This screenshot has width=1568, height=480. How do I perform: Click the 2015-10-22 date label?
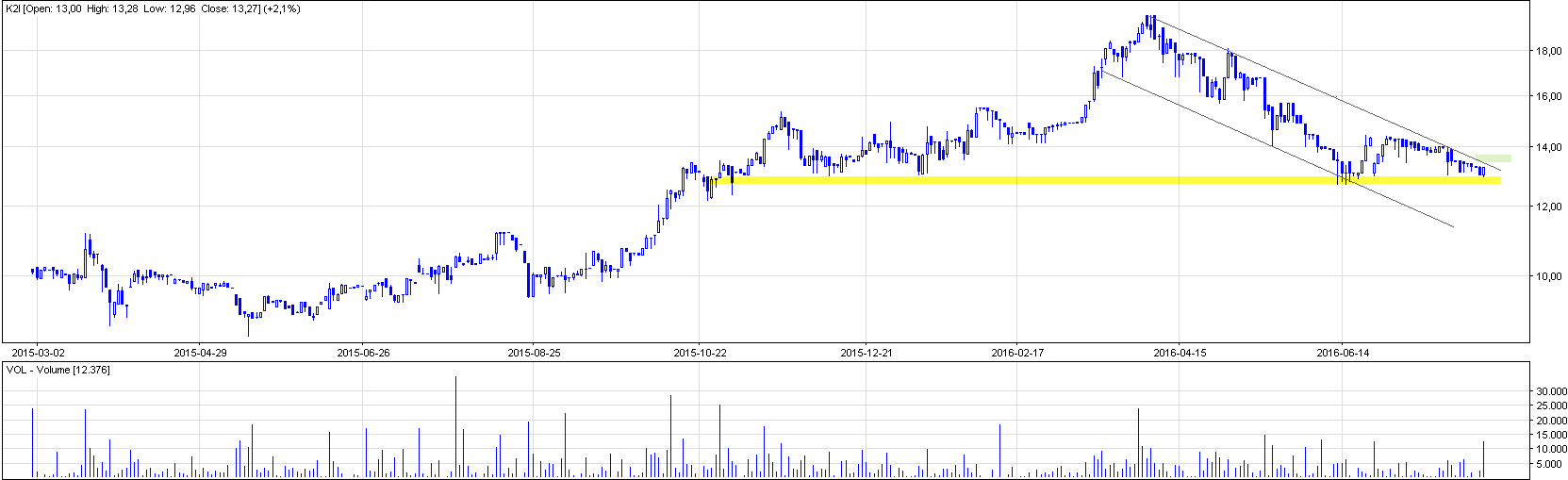click(x=700, y=353)
